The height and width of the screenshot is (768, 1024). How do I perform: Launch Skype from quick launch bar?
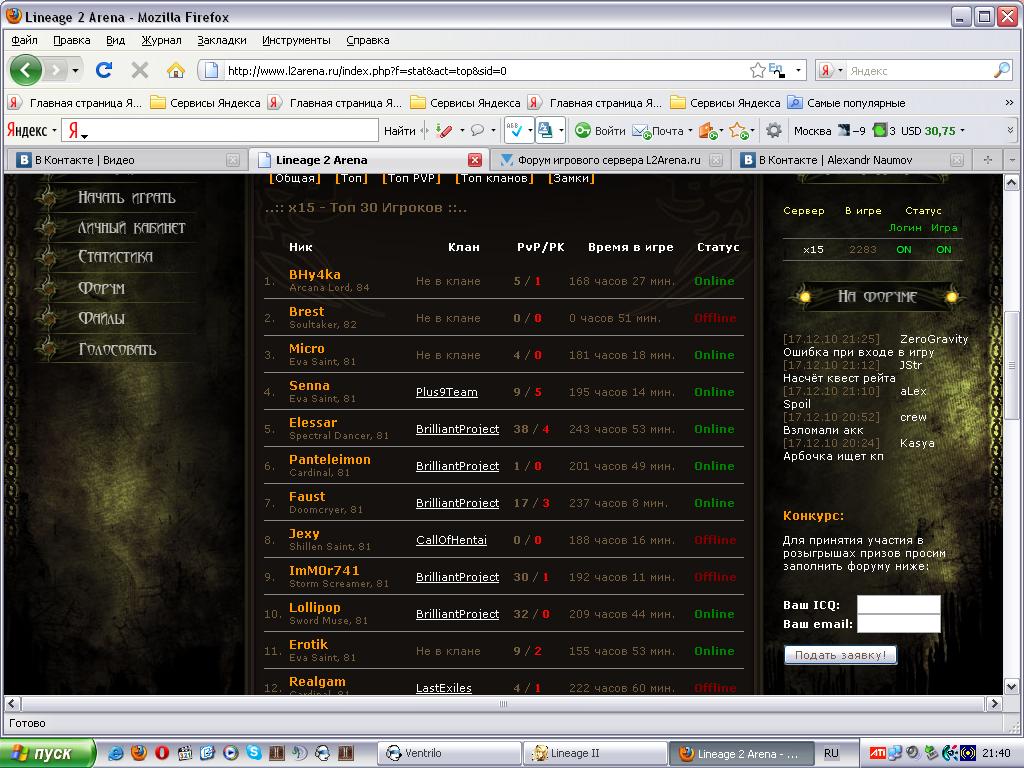(254, 753)
